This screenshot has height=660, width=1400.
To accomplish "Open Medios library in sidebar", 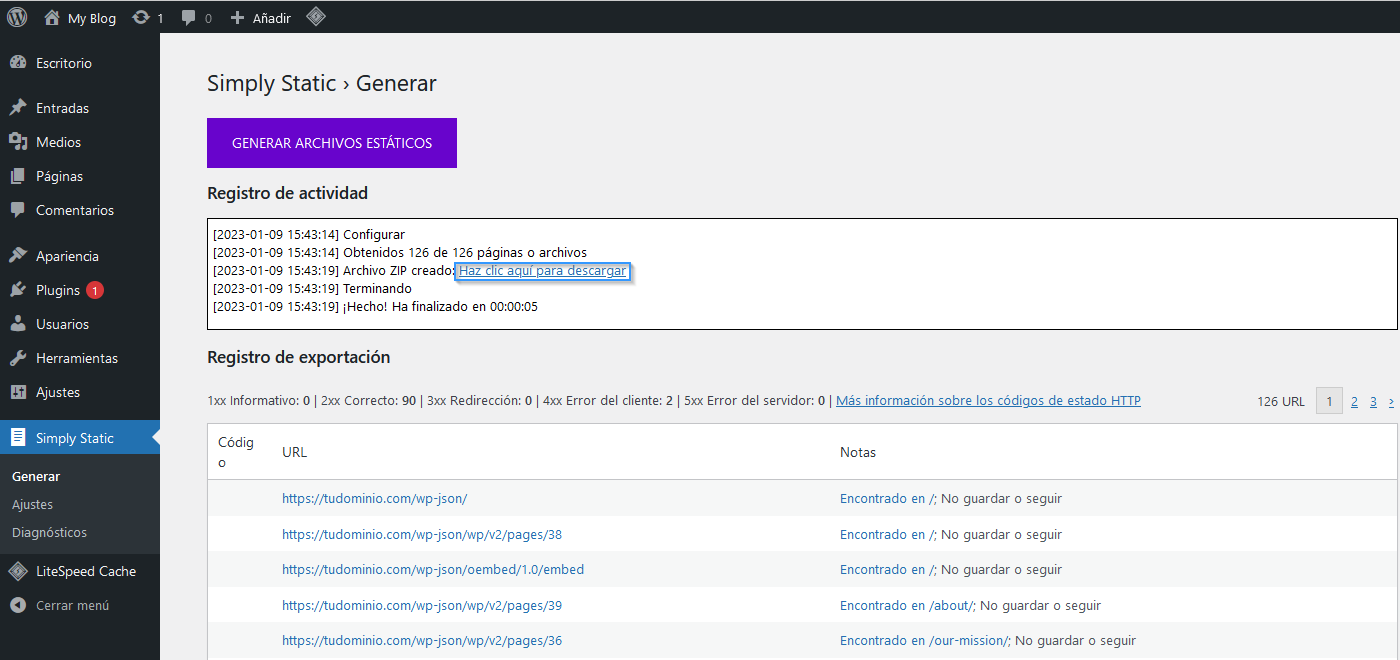I will 58,142.
